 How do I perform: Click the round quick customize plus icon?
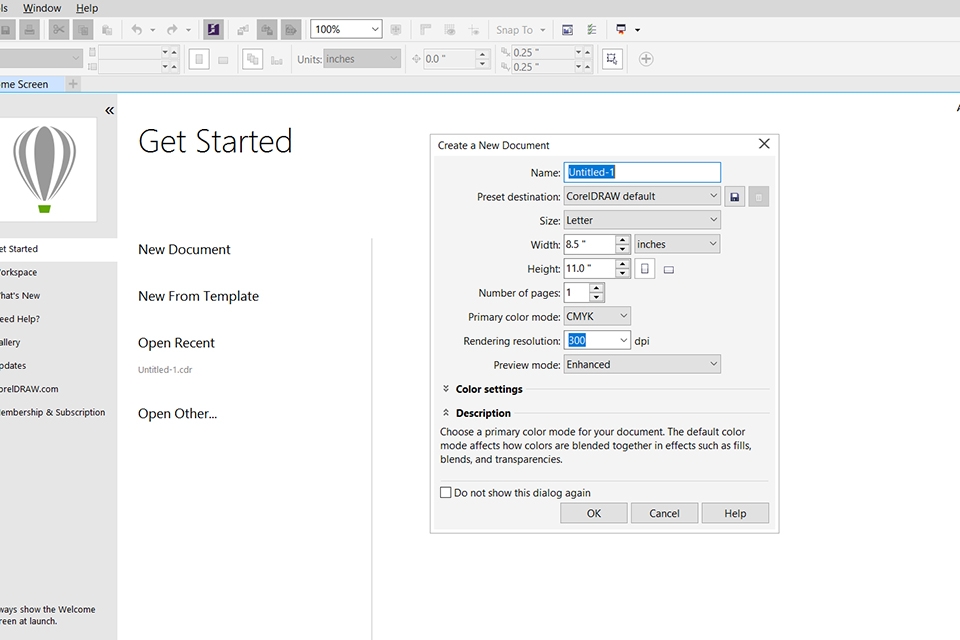646,59
